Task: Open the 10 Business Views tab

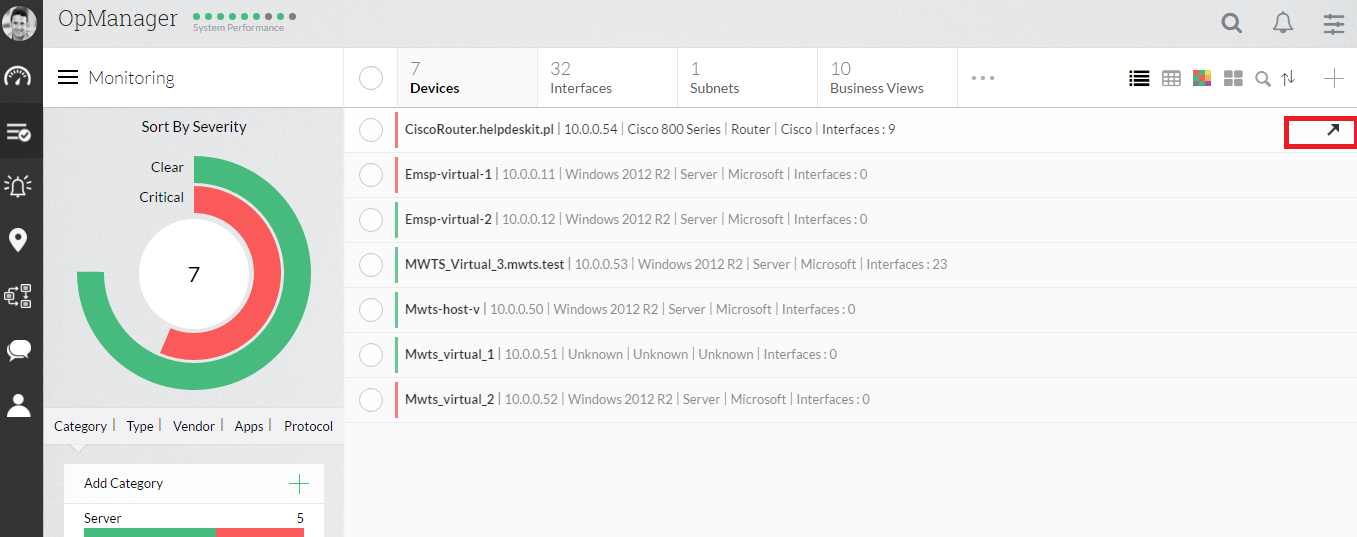Action: tap(887, 78)
